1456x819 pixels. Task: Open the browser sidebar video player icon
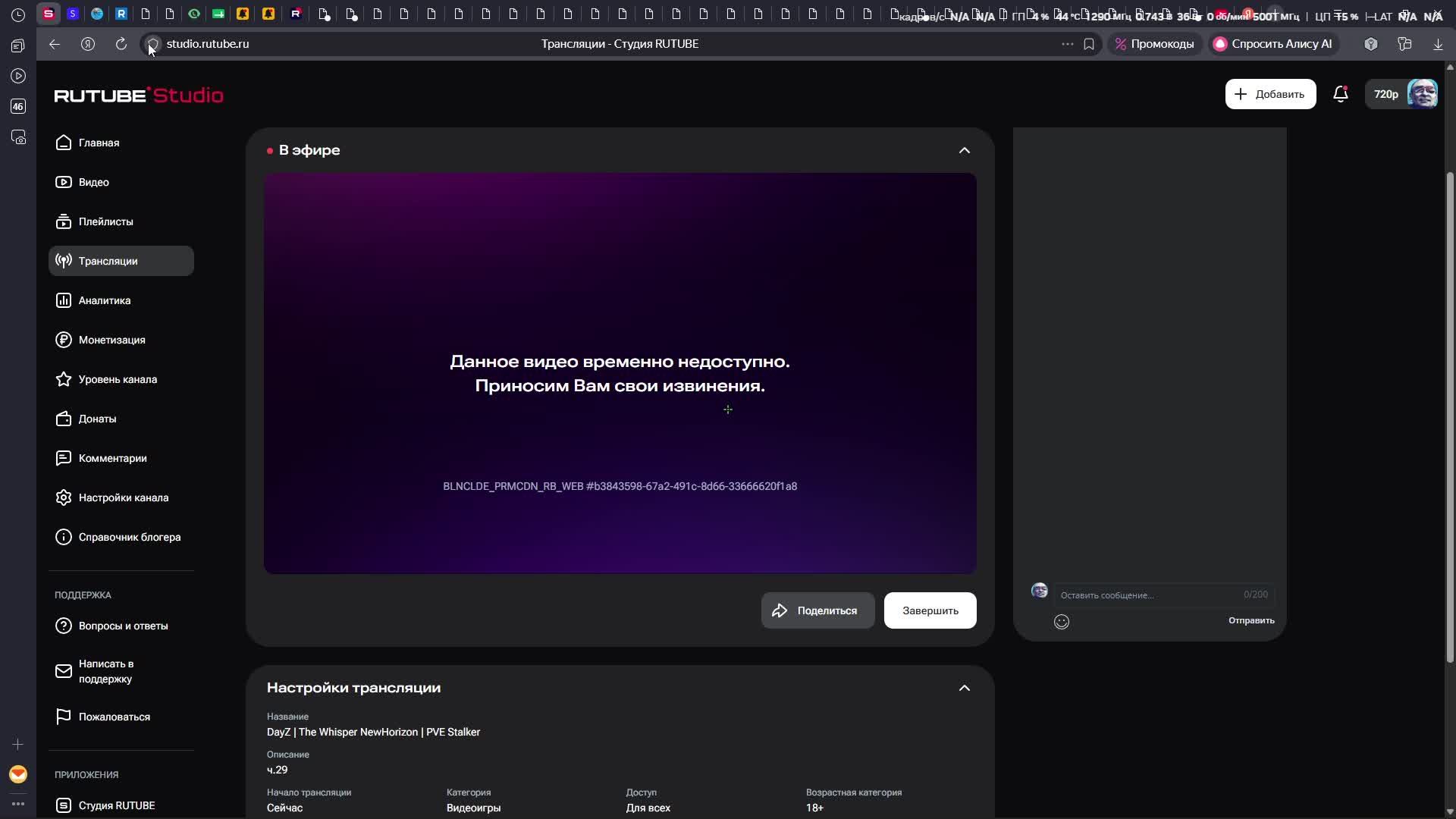tap(18, 76)
